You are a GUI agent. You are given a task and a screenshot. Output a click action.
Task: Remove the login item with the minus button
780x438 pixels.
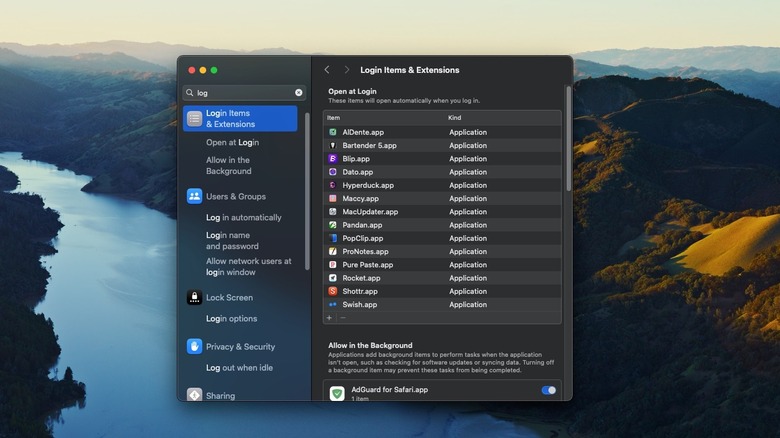pos(342,317)
